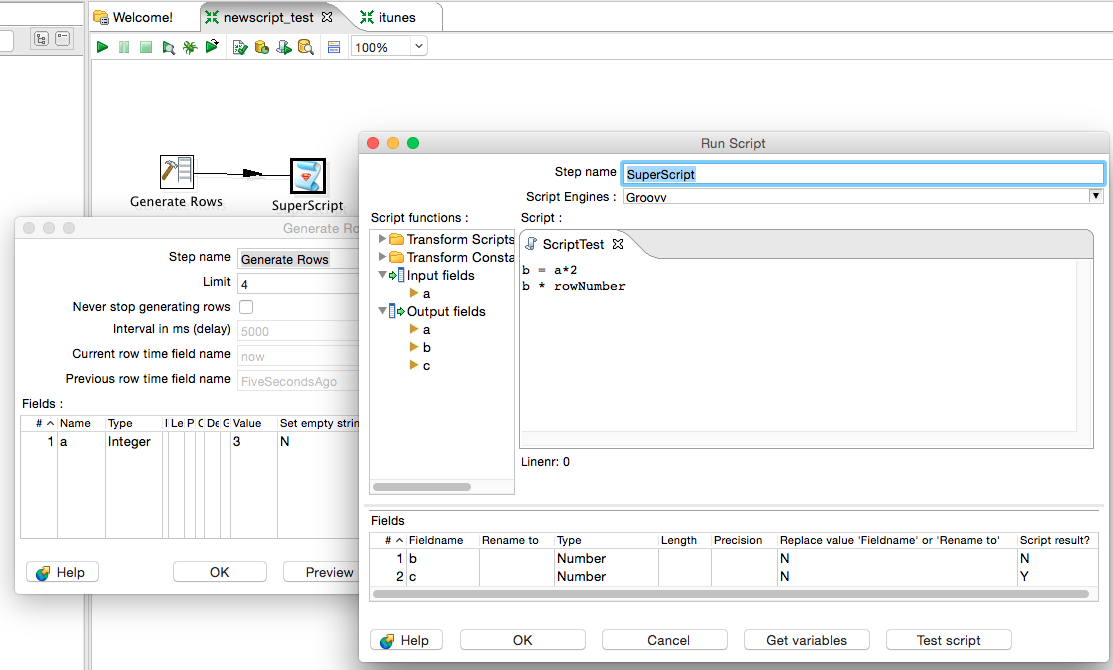Switch to the itunes tab
Image resolution: width=1113 pixels, height=670 pixels.
coord(389,17)
